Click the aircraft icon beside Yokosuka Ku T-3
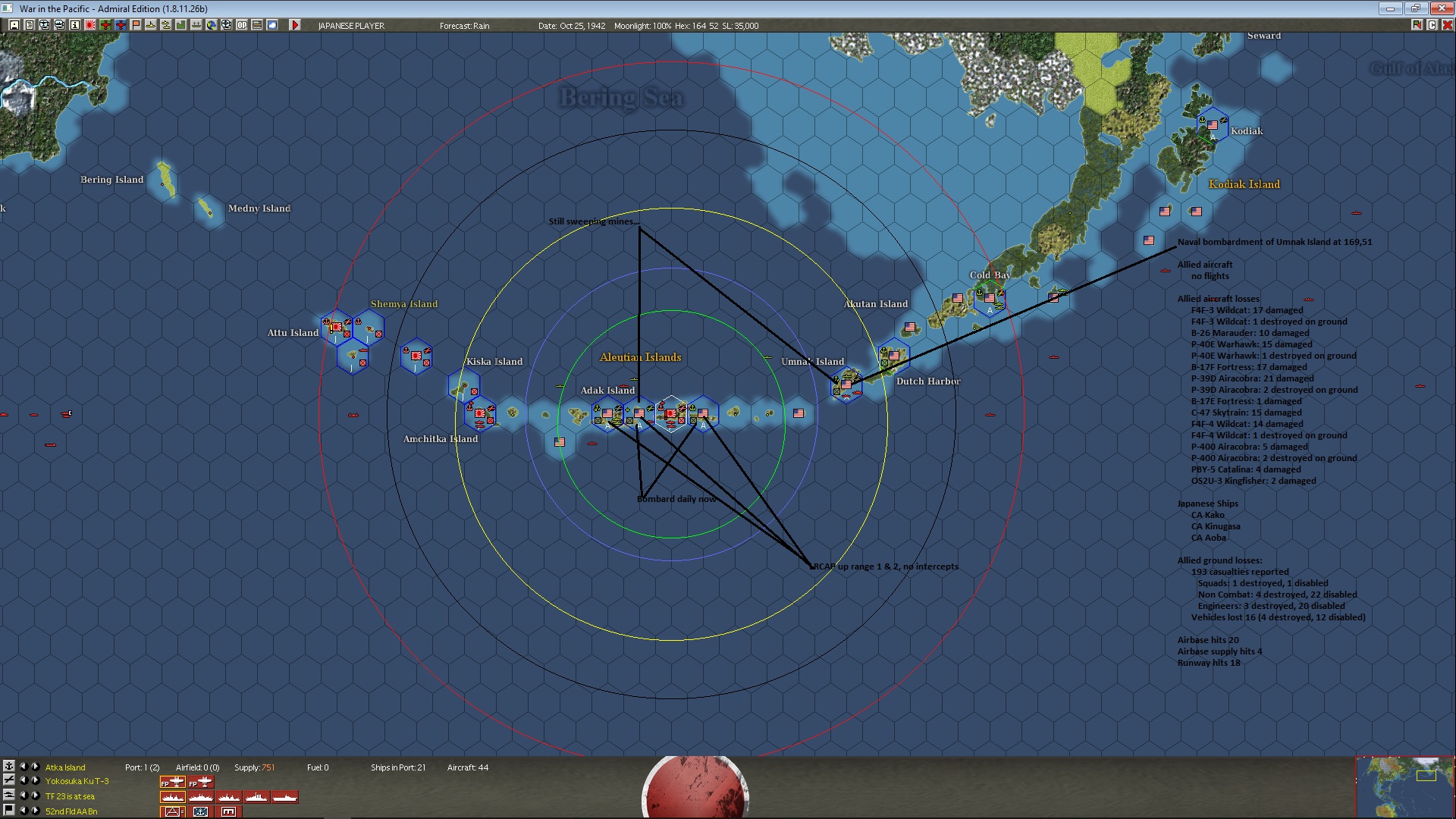This screenshot has width=1456, height=819. pos(9,780)
